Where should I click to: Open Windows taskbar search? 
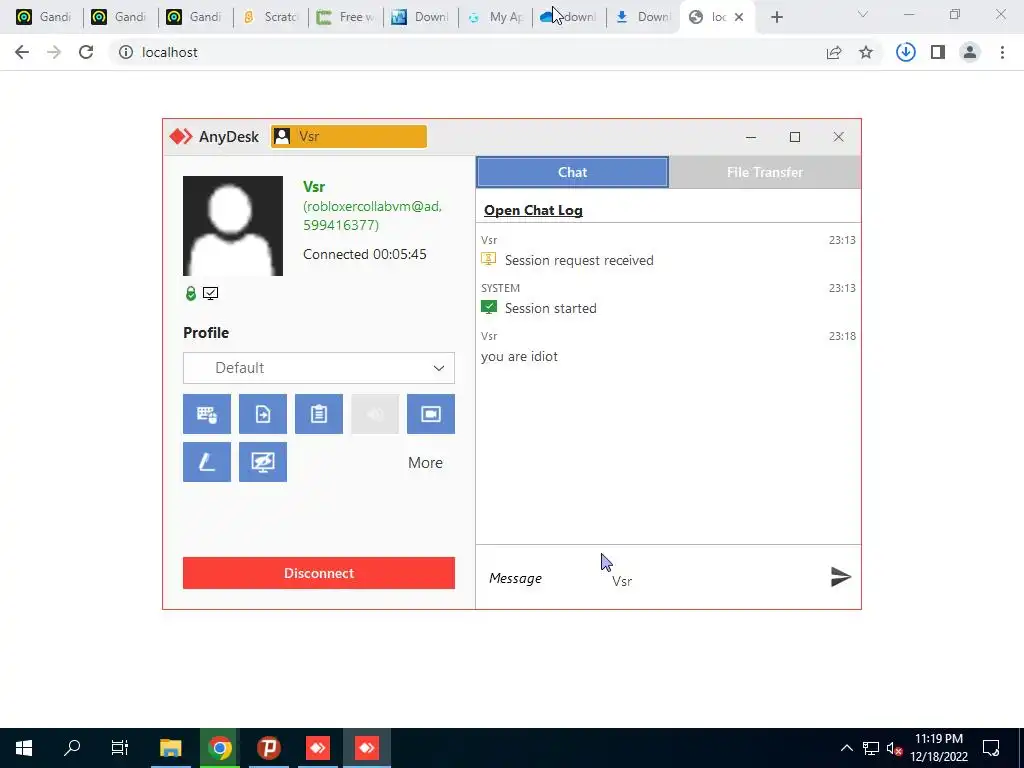coord(72,748)
